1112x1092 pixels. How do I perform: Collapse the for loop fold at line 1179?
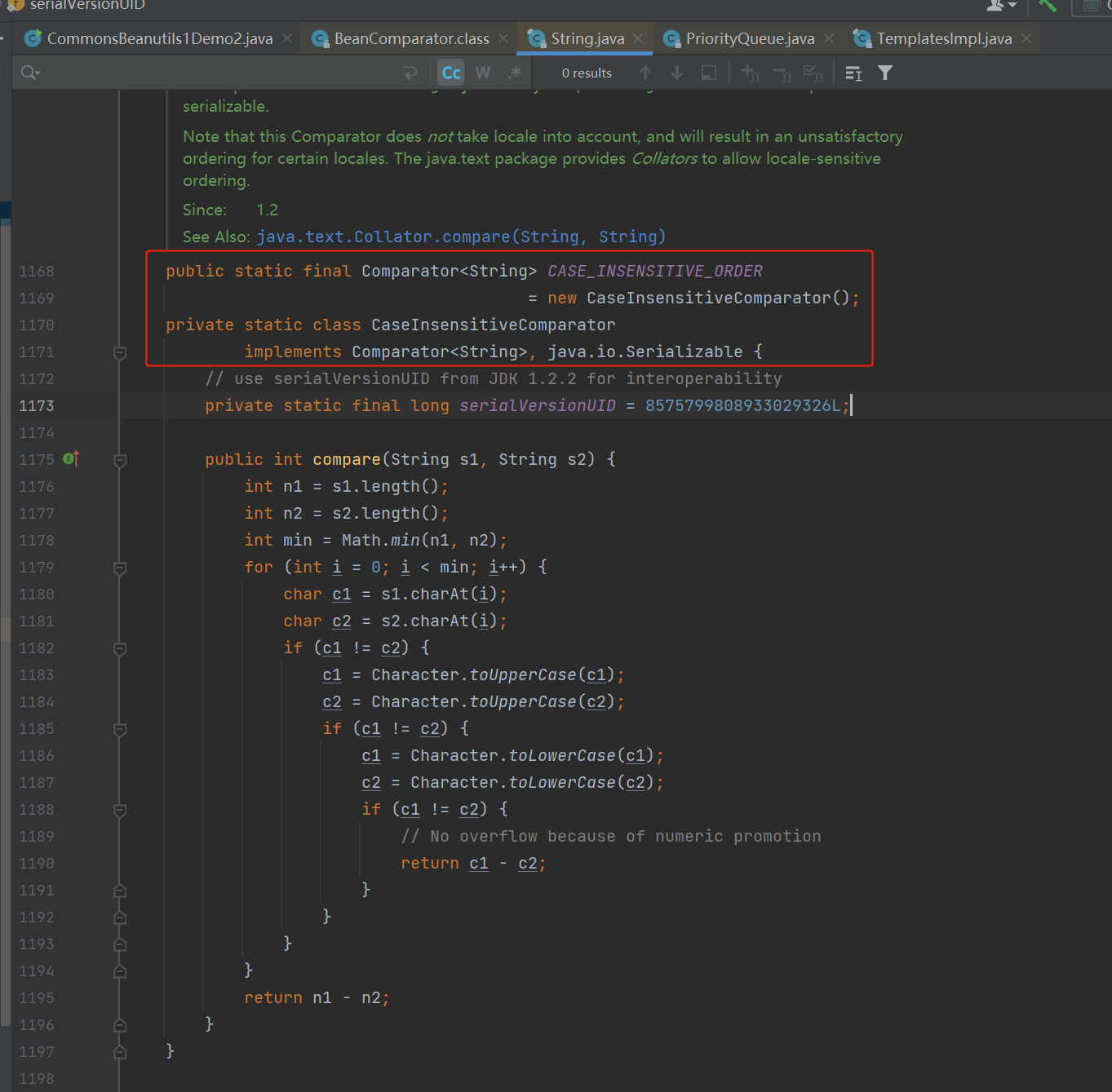[120, 568]
